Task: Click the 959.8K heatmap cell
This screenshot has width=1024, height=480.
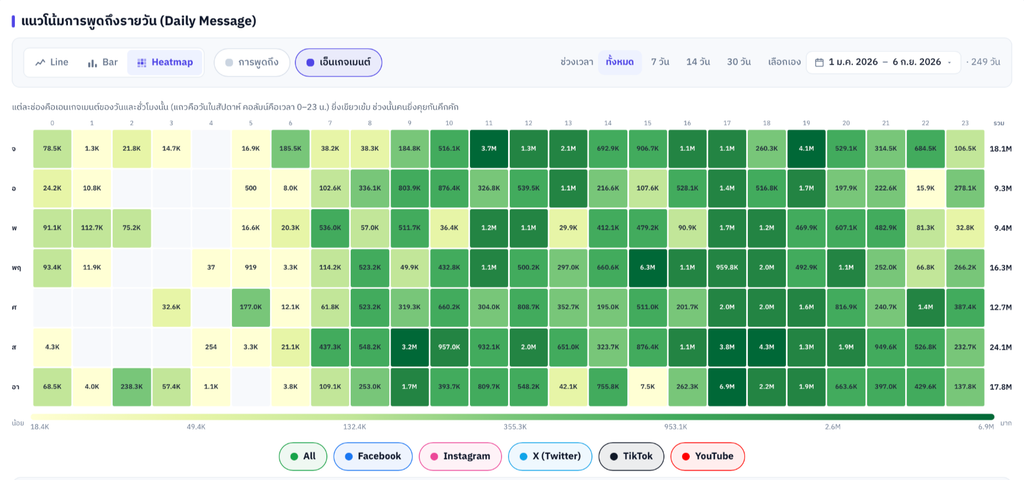Action: (x=728, y=268)
